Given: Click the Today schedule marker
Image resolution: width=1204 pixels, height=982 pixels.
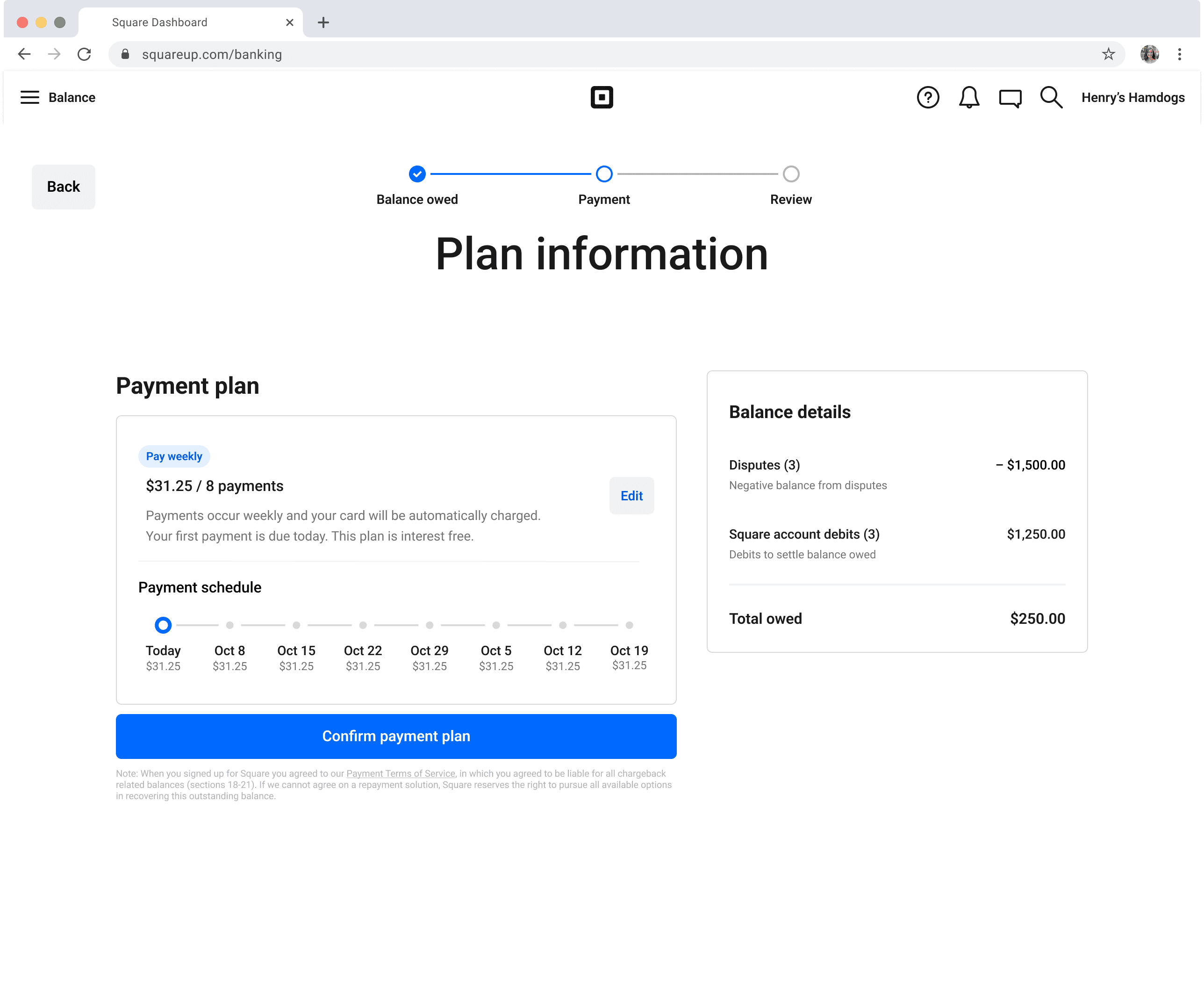Looking at the screenshot, I should (163, 625).
